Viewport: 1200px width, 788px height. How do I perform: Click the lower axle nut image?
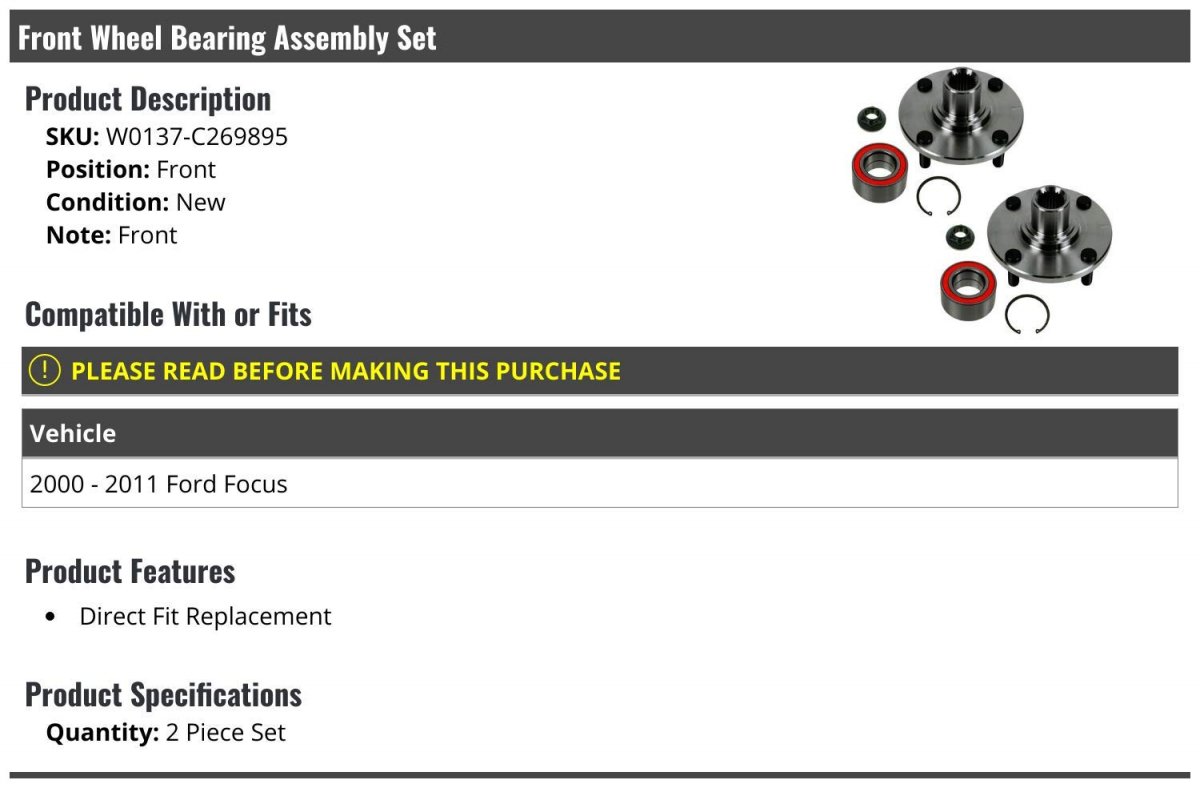point(962,240)
